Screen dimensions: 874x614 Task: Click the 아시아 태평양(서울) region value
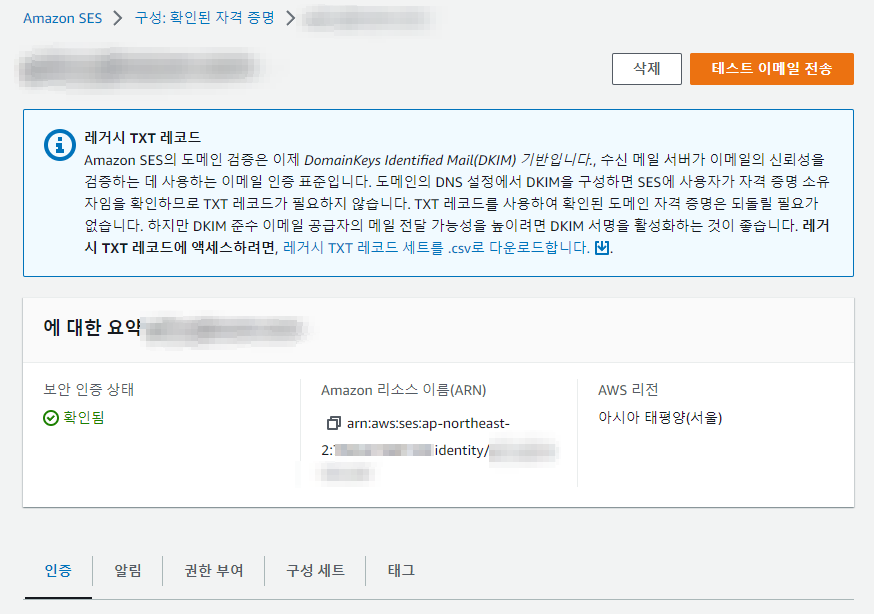(x=660, y=417)
